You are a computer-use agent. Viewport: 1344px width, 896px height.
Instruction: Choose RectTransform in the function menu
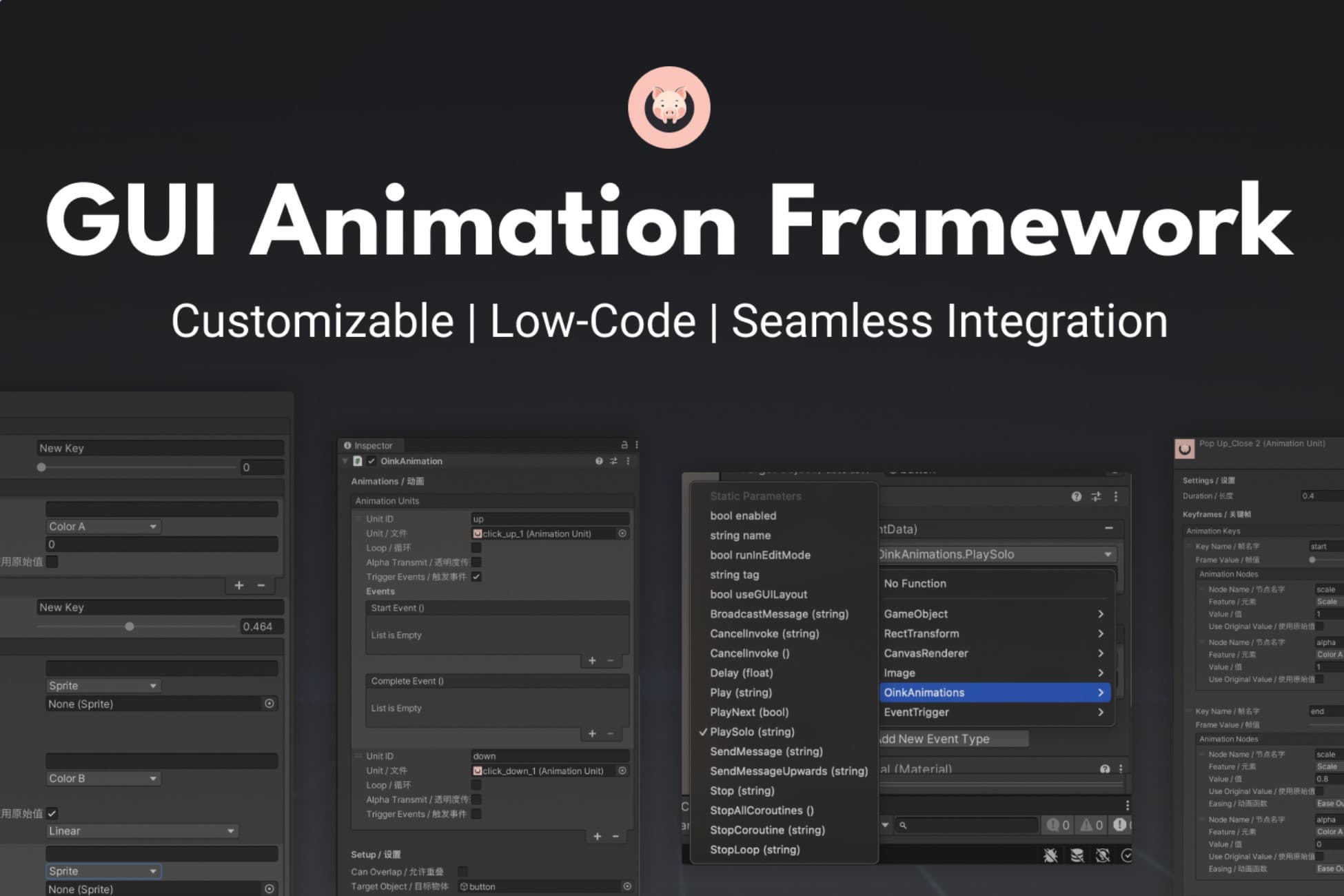[x=994, y=633]
